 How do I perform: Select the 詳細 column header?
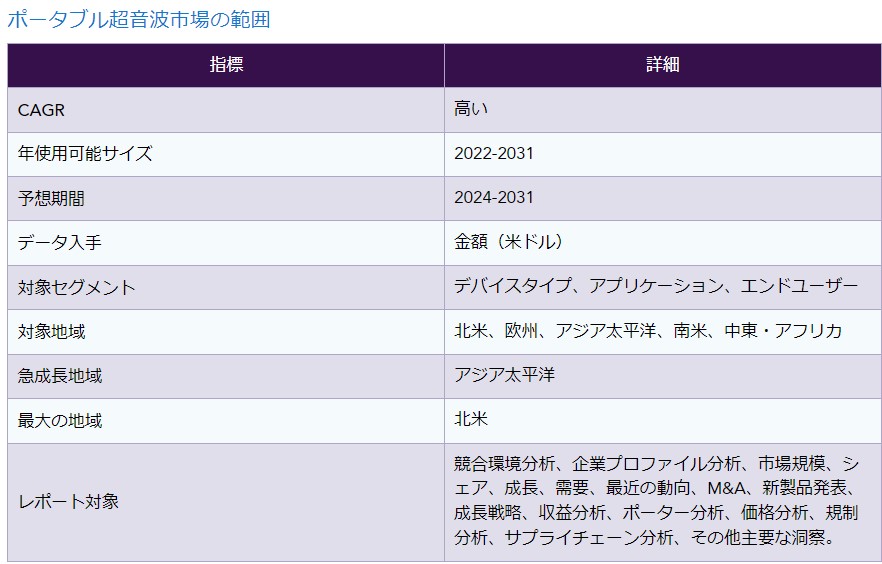click(x=663, y=65)
